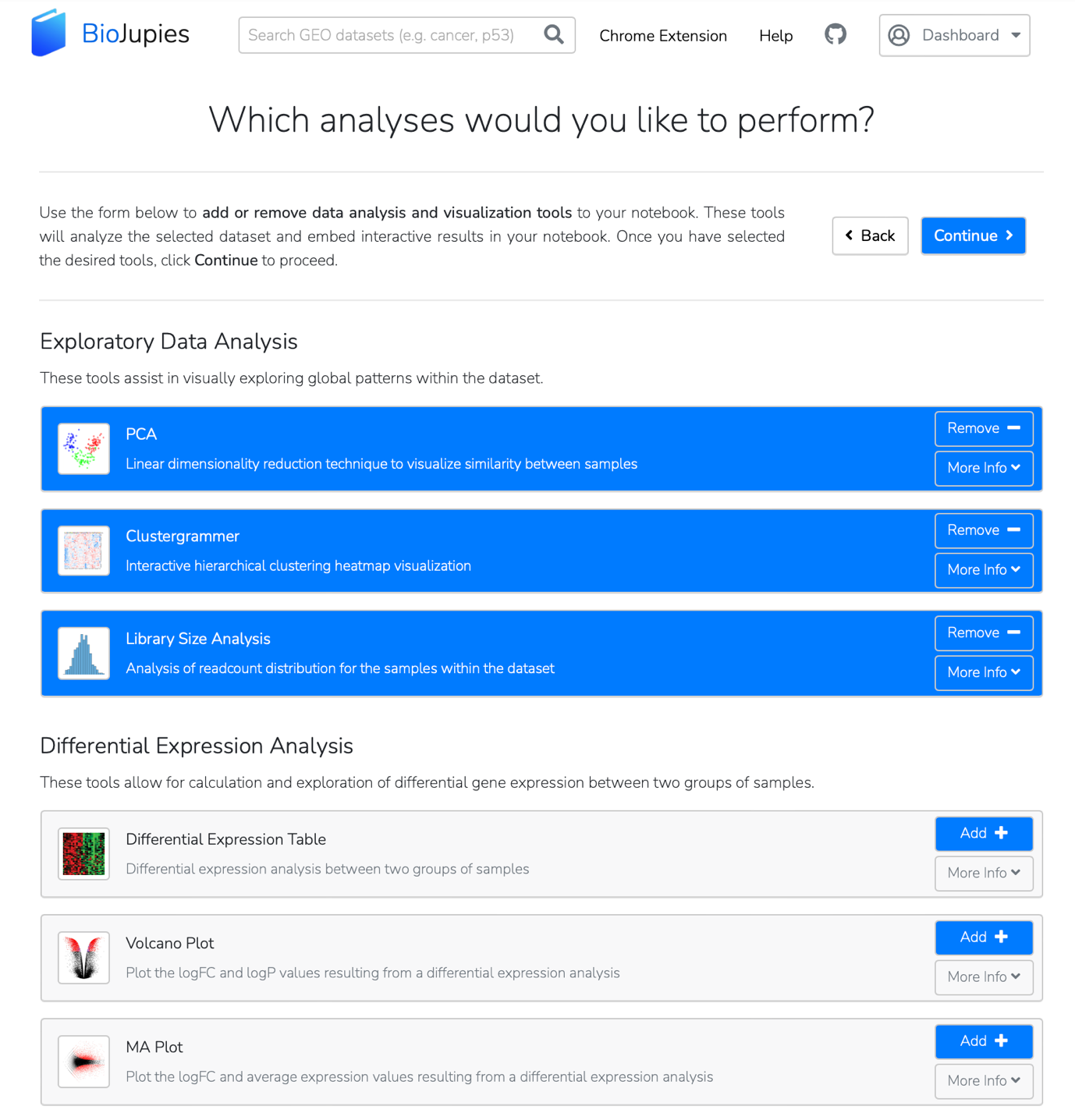Image resolution: width=1075 pixels, height=1120 pixels.
Task: Open the Help menu item
Action: click(x=775, y=36)
